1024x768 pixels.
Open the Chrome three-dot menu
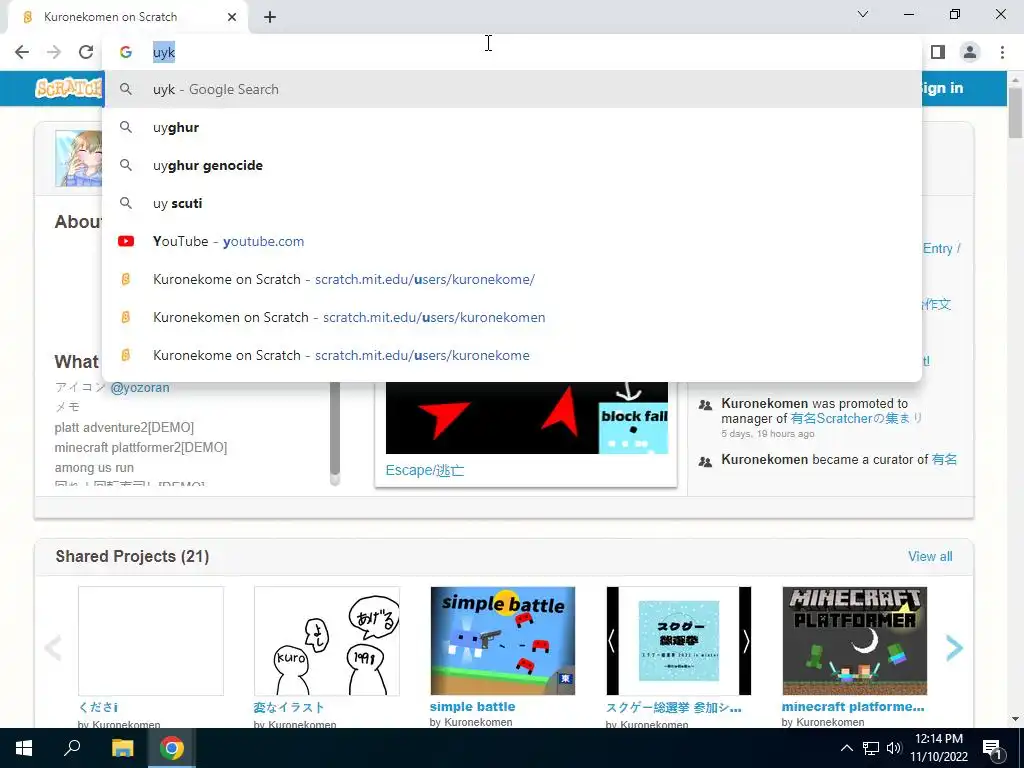pos(1002,52)
